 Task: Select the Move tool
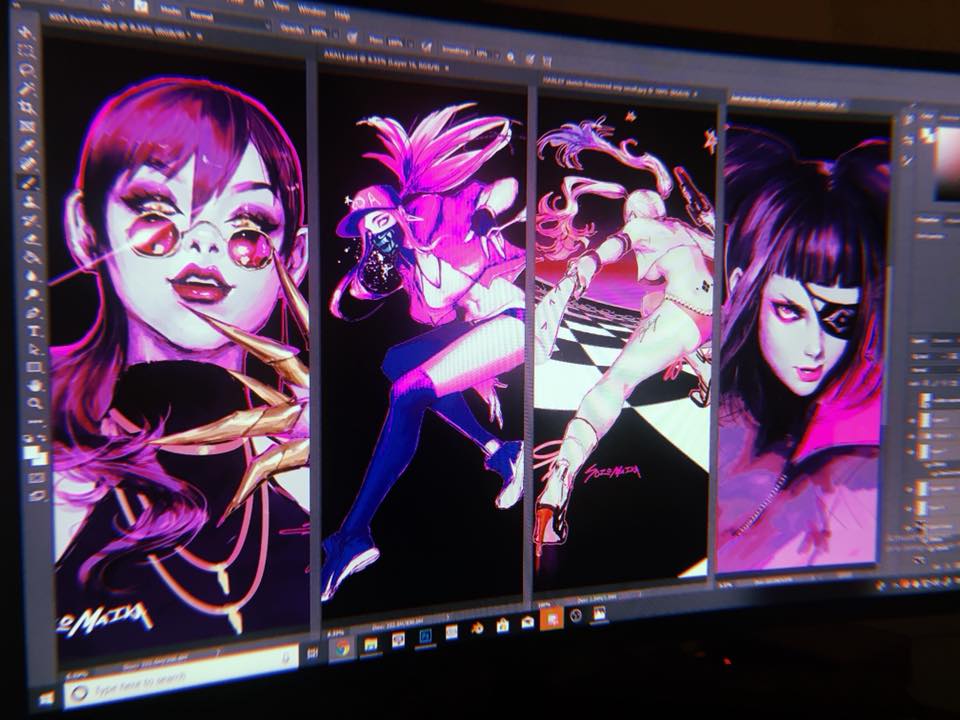click(25, 32)
